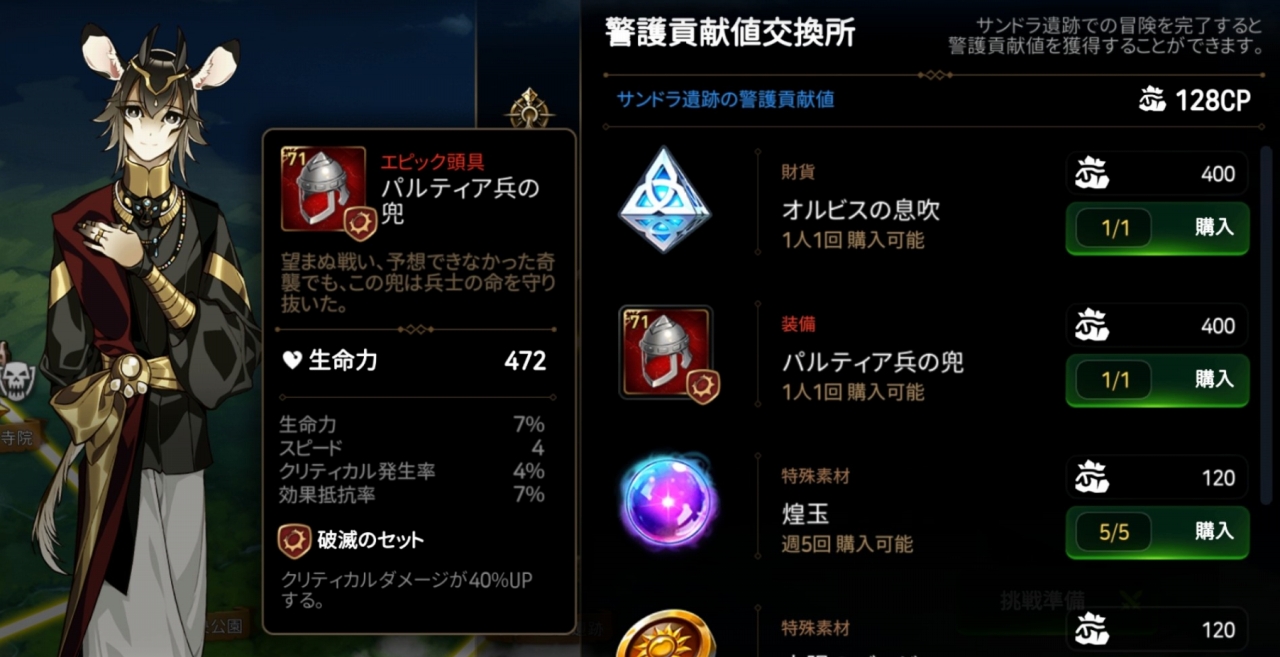
Task: Buy パルティア兵の兜 using its 購入 button
Action: pyautogui.click(x=1157, y=380)
